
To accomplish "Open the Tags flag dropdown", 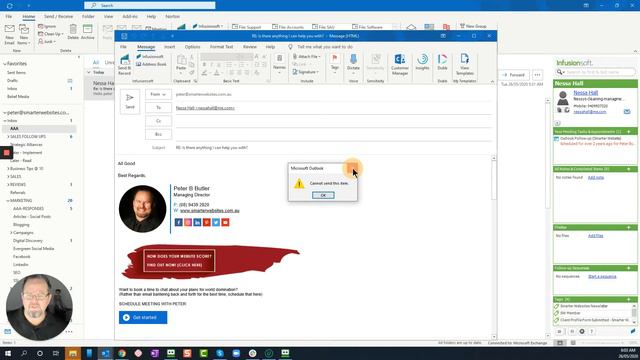I will pos(335,63).
